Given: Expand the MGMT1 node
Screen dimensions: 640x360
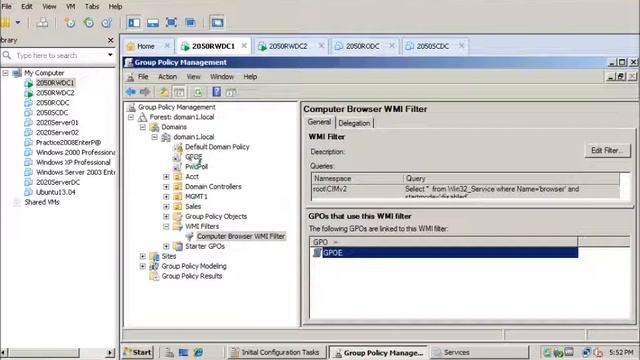Looking at the screenshot, I should click(x=166, y=196).
